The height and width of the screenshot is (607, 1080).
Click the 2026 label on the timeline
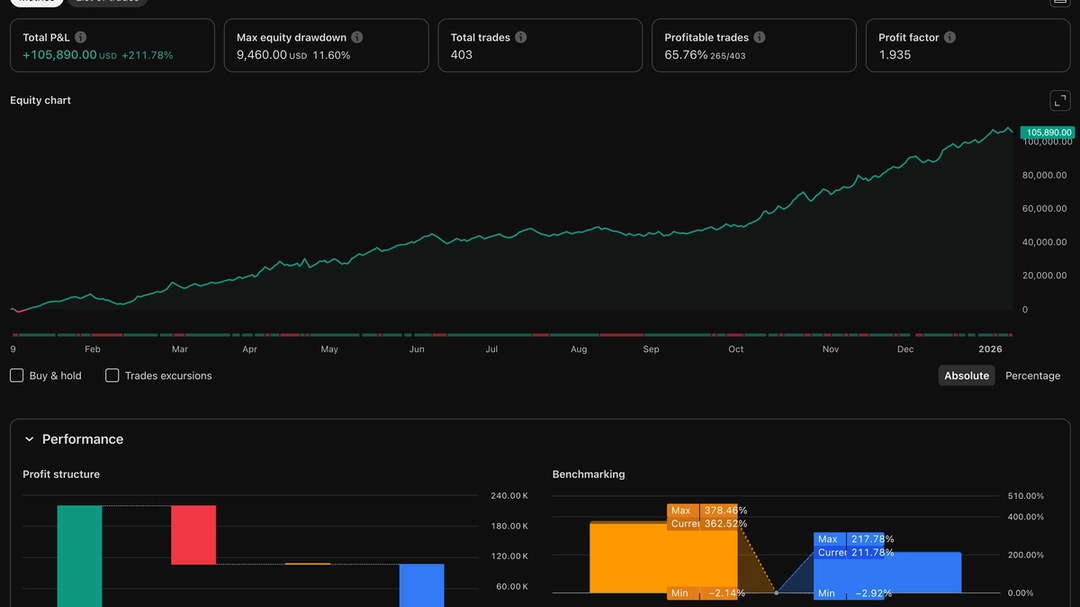990,349
